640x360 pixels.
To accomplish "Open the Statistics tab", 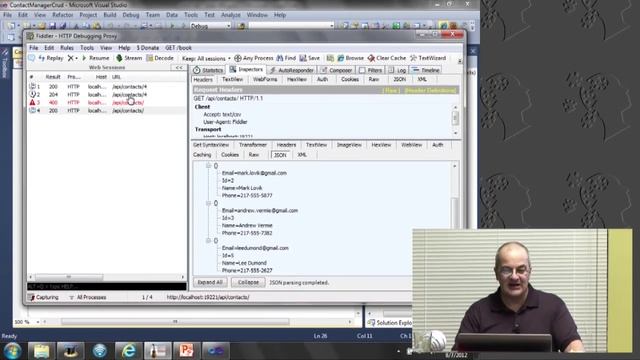I will point(208,70).
